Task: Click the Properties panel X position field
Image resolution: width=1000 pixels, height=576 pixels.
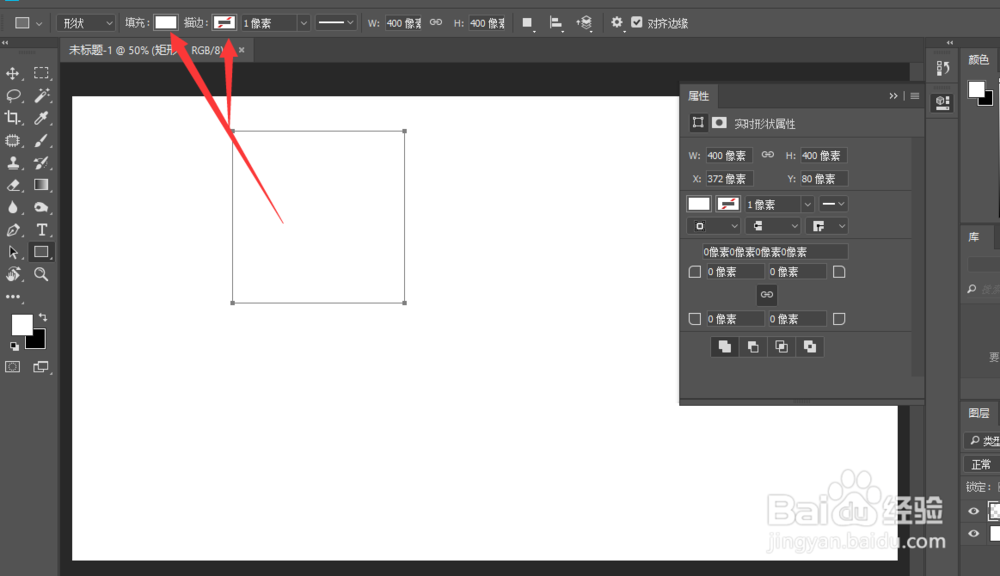Action: point(729,179)
